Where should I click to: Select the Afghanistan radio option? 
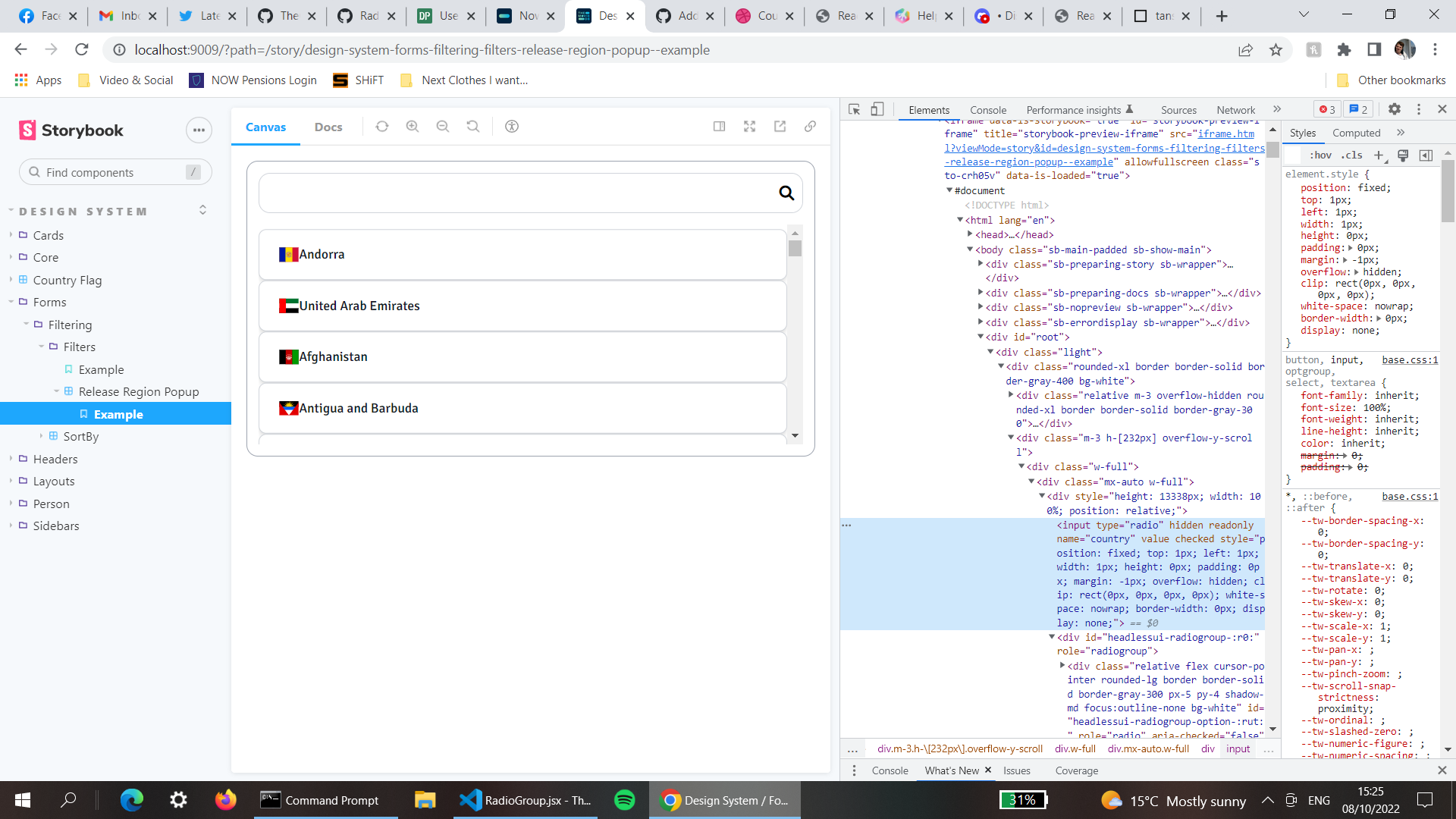point(522,357)
